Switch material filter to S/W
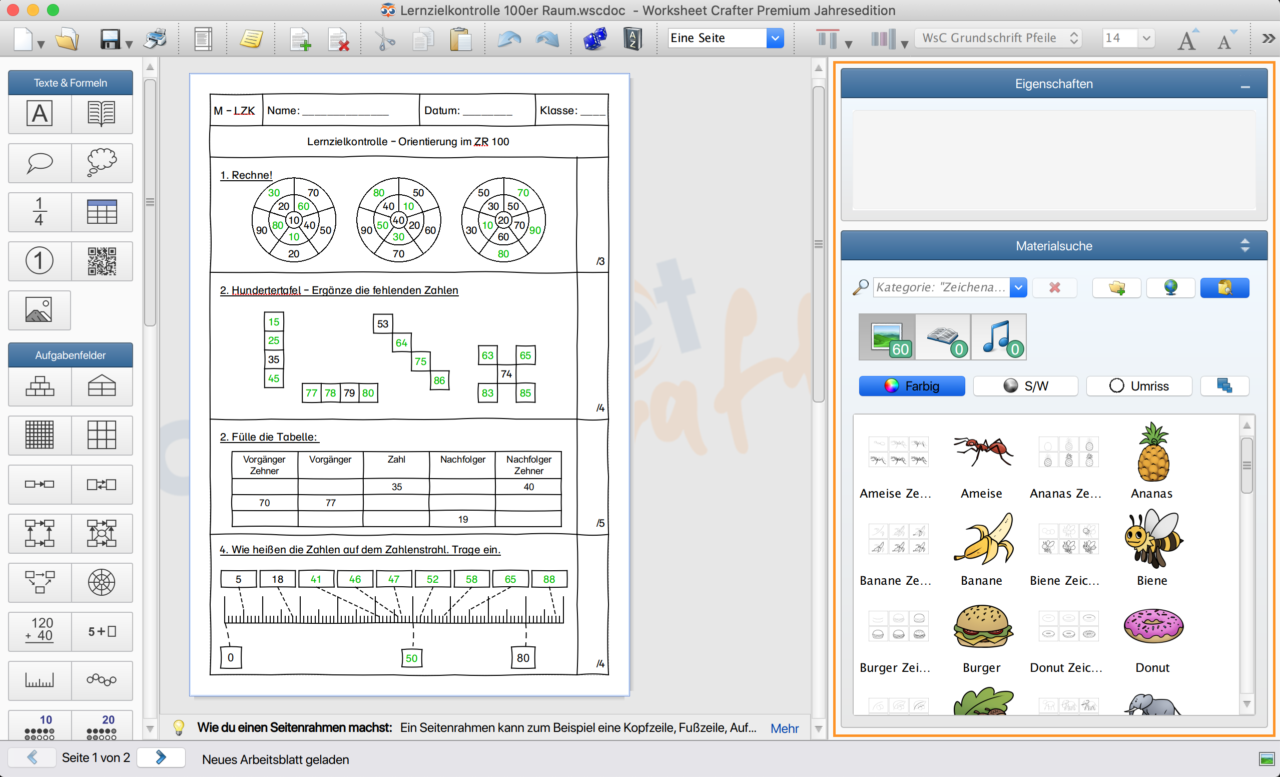 pos(1025,386)
